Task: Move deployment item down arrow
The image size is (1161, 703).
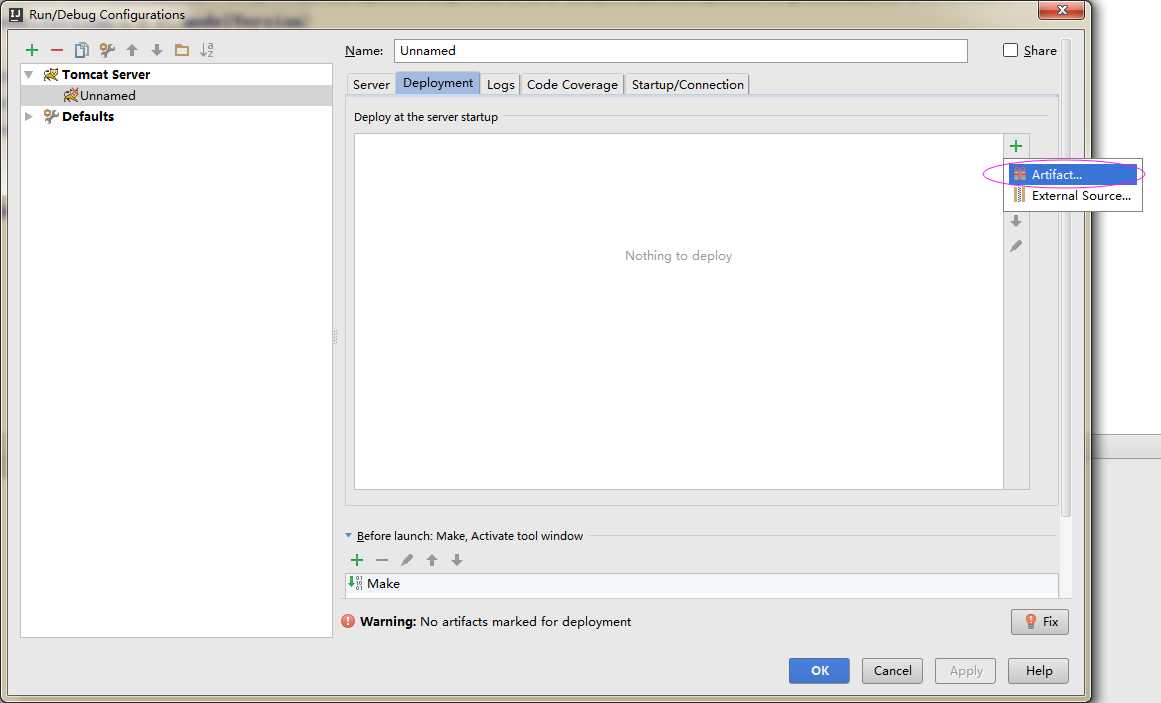Action: (1016, 221)
